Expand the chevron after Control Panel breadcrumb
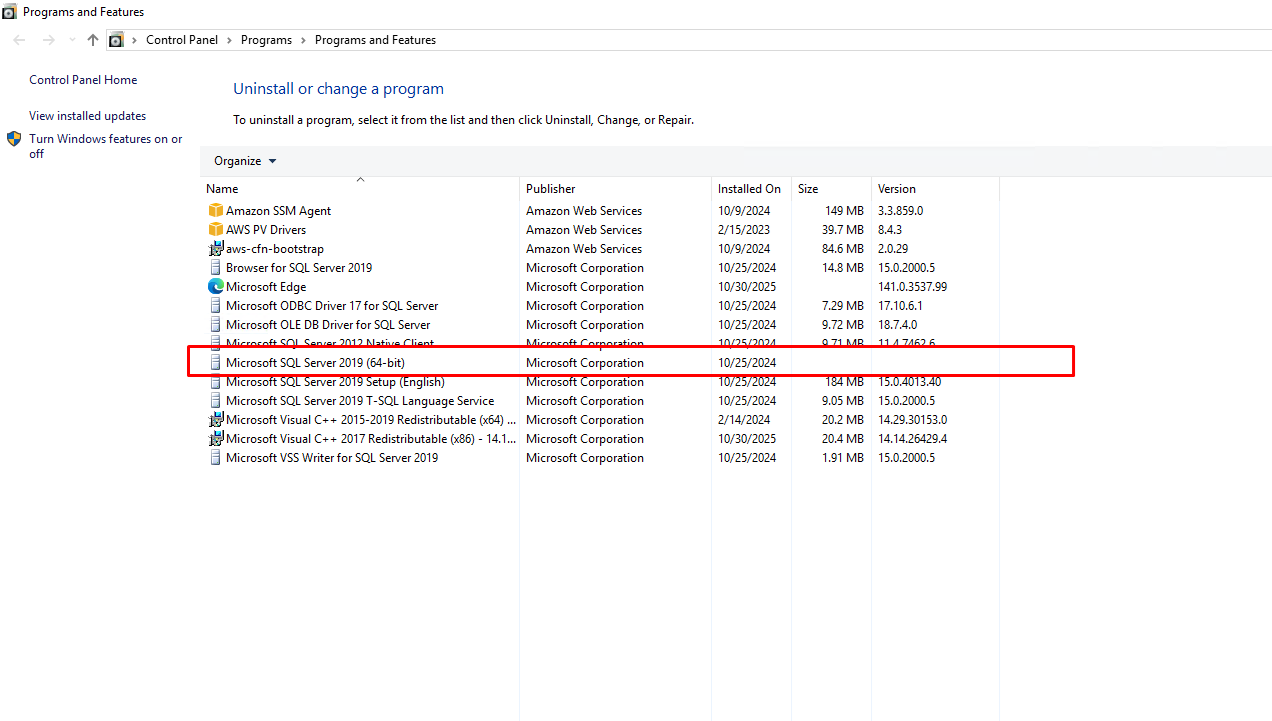Viewport: 1272px width, 721px height. pos(229,40)
